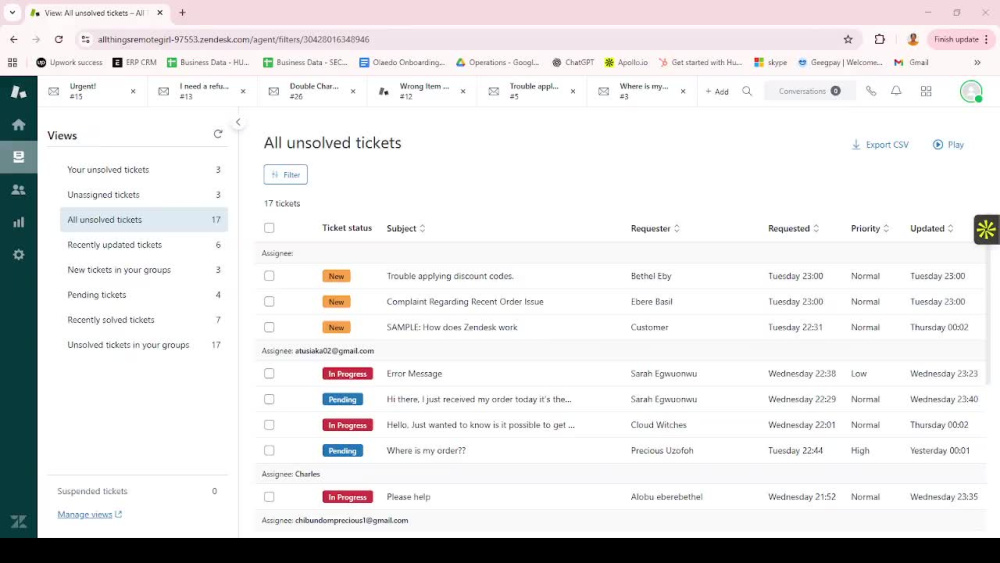Viewport: 1000px width, 563px height.
Task: Check the Hi there, I just received ticket
Action: (x=269, y=399)
